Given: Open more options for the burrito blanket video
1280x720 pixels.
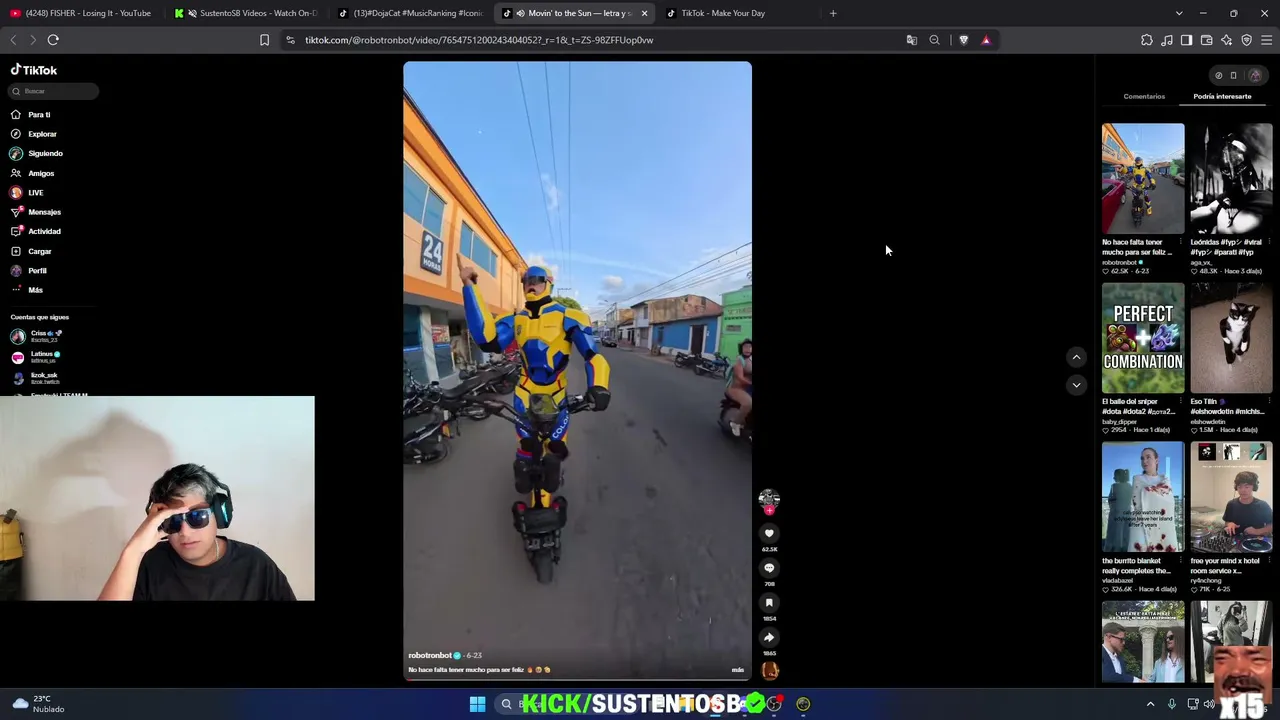Looking at the screenshot, I should 1182,561.
